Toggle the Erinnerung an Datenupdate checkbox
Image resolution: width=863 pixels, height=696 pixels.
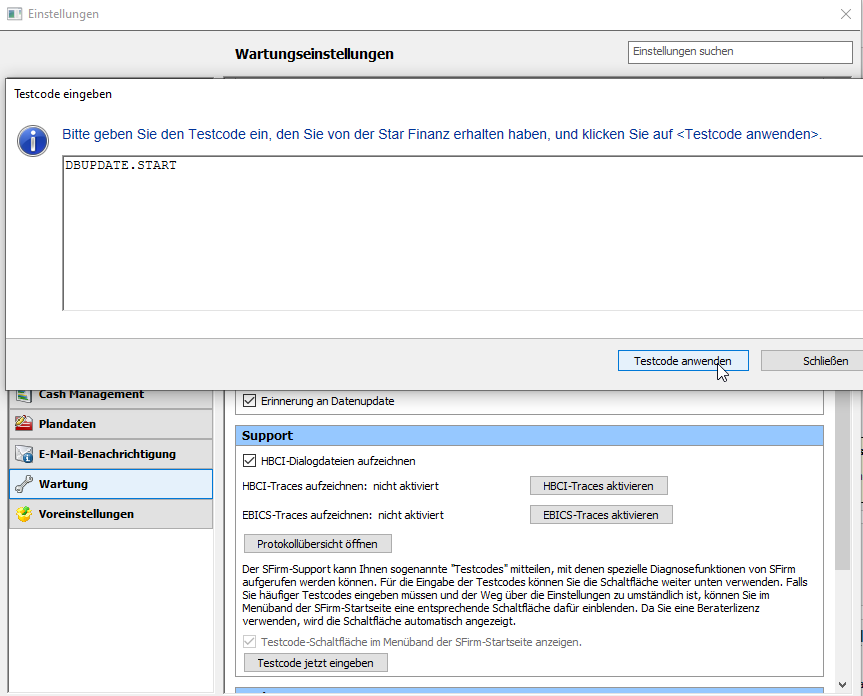pyautogui.click(x=250, y=401)
